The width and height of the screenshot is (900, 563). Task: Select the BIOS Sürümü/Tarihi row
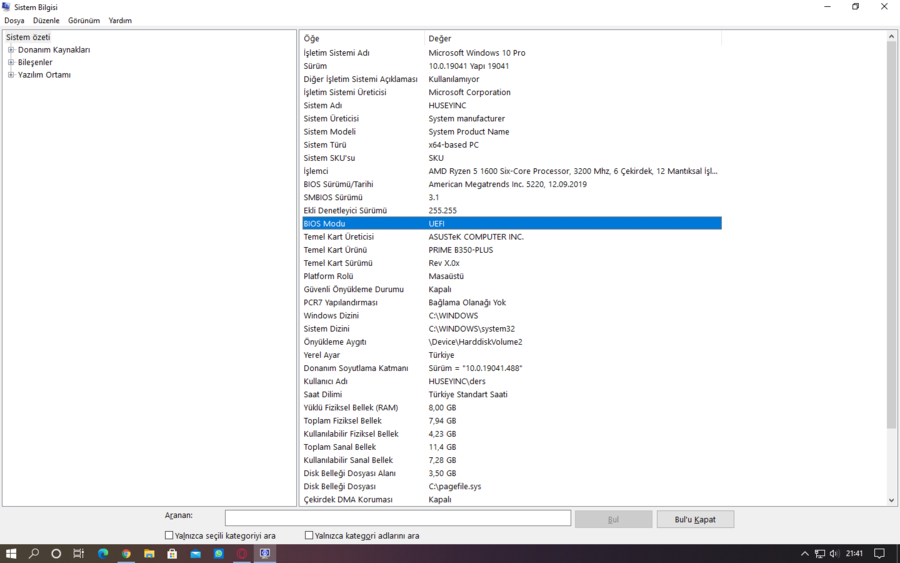tap(512, 184)
